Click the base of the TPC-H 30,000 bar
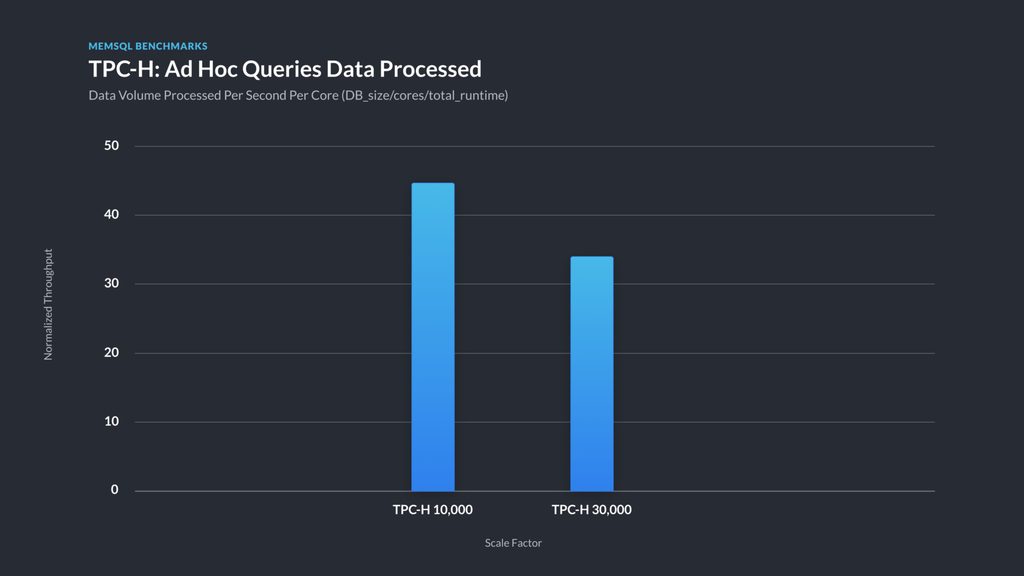The image size is (1024, 576). click(x=592, y=488)
